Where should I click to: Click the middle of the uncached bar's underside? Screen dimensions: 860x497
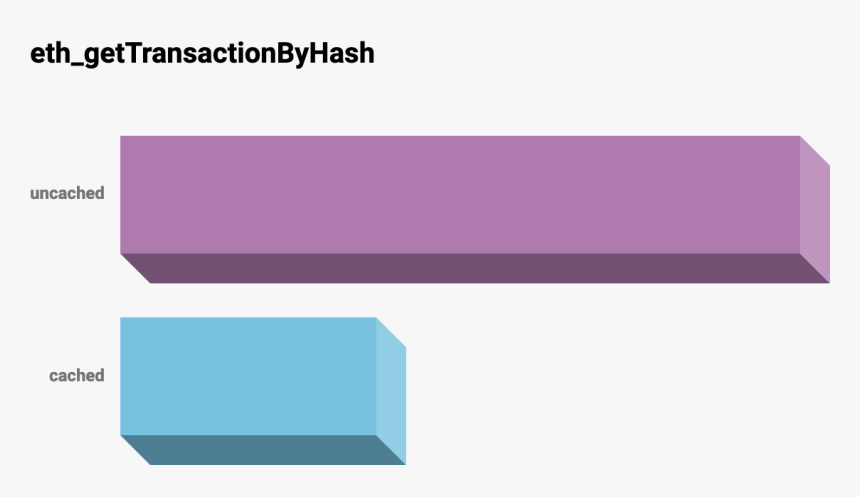pos(475,268)
